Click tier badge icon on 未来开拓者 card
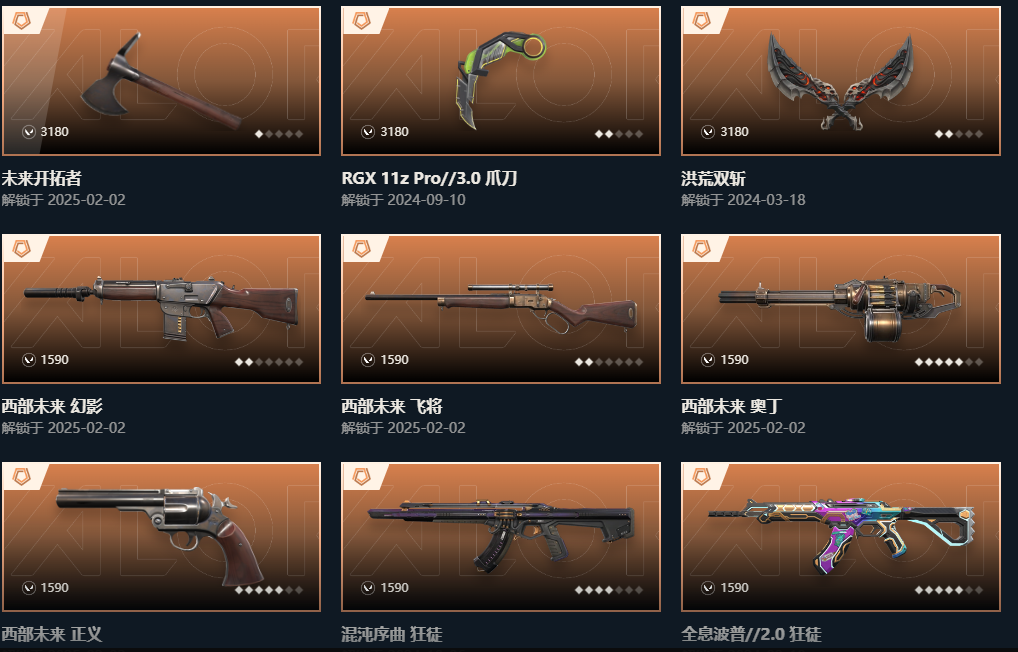Viewport: 1018px width, 652px height. (x=21, y=21)
